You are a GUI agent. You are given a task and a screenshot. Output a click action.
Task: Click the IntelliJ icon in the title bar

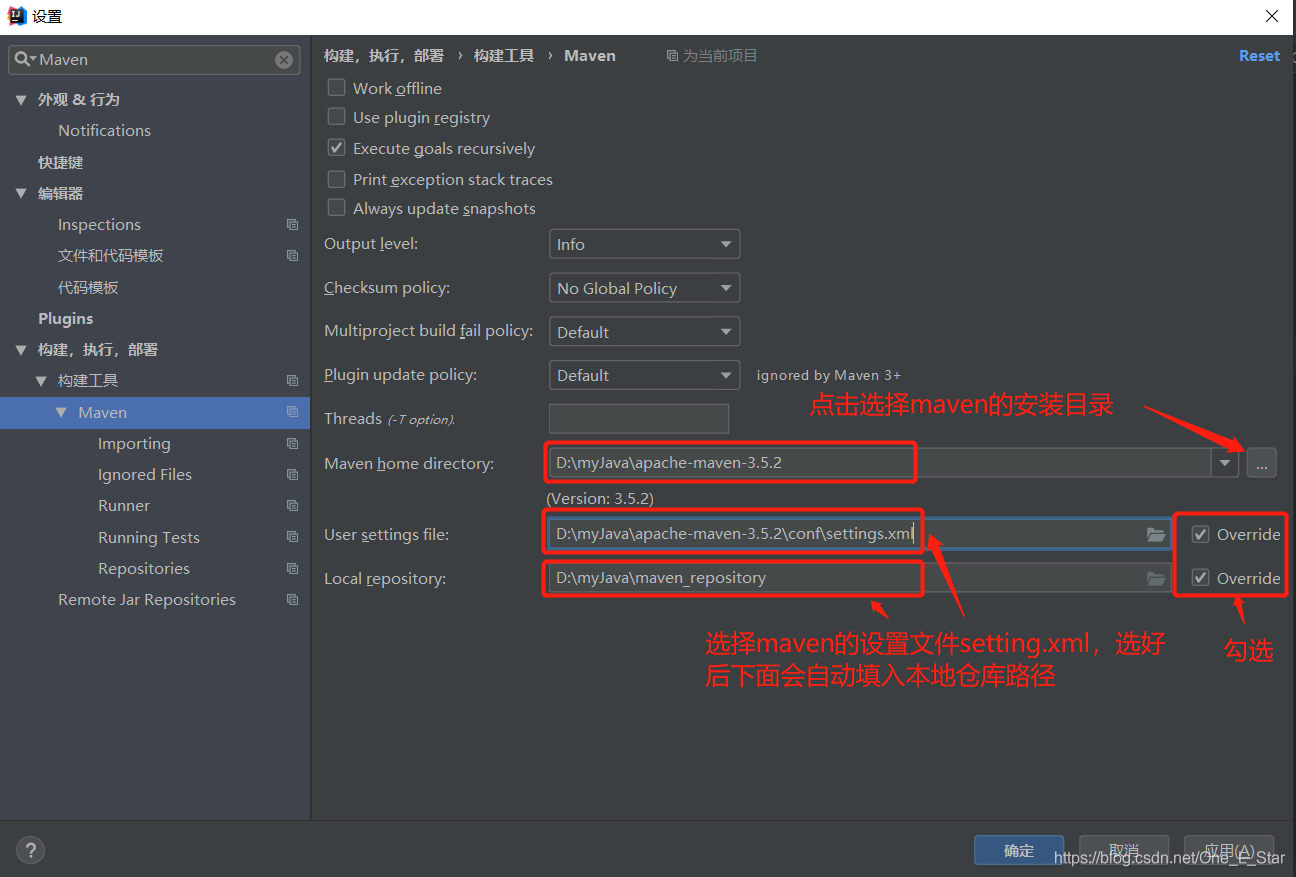click(16, 16)
